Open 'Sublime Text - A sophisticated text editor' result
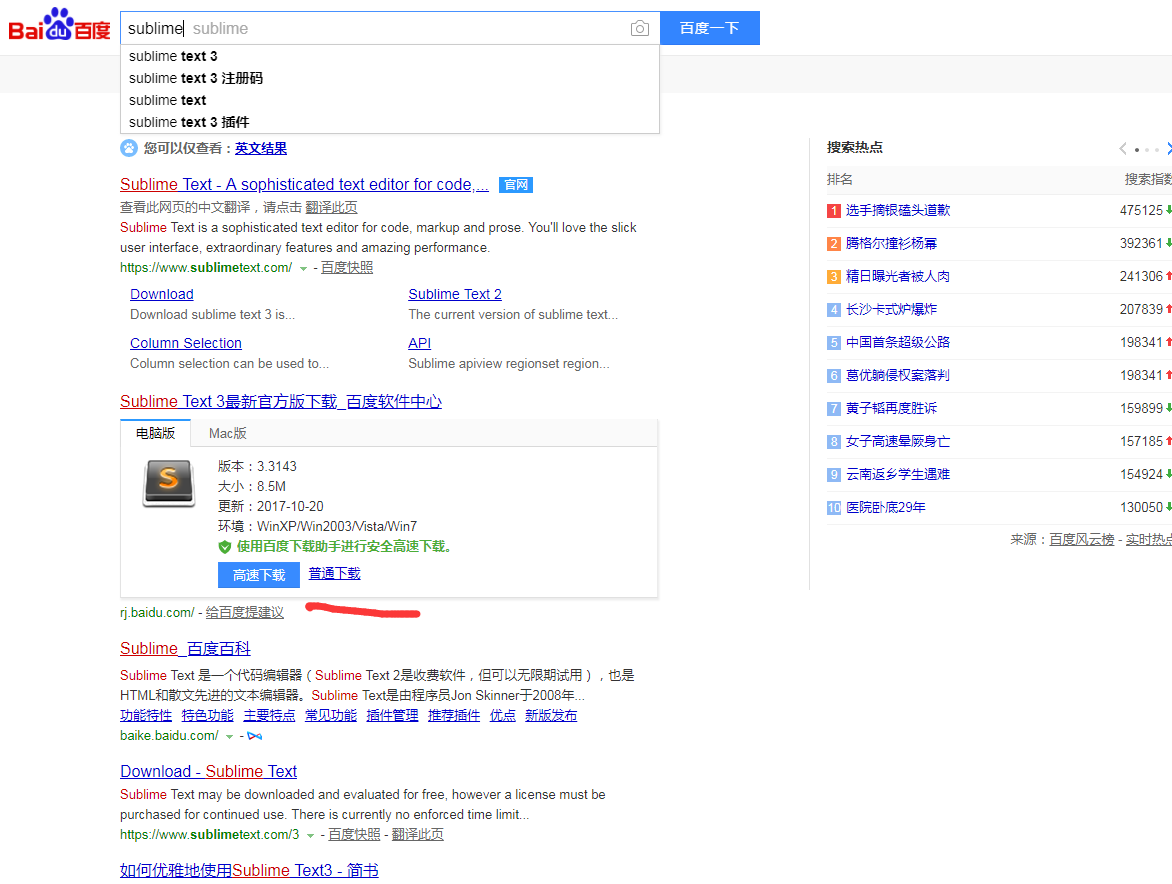The height and width of the screenshot is (884, 1172). coord(304,185)
